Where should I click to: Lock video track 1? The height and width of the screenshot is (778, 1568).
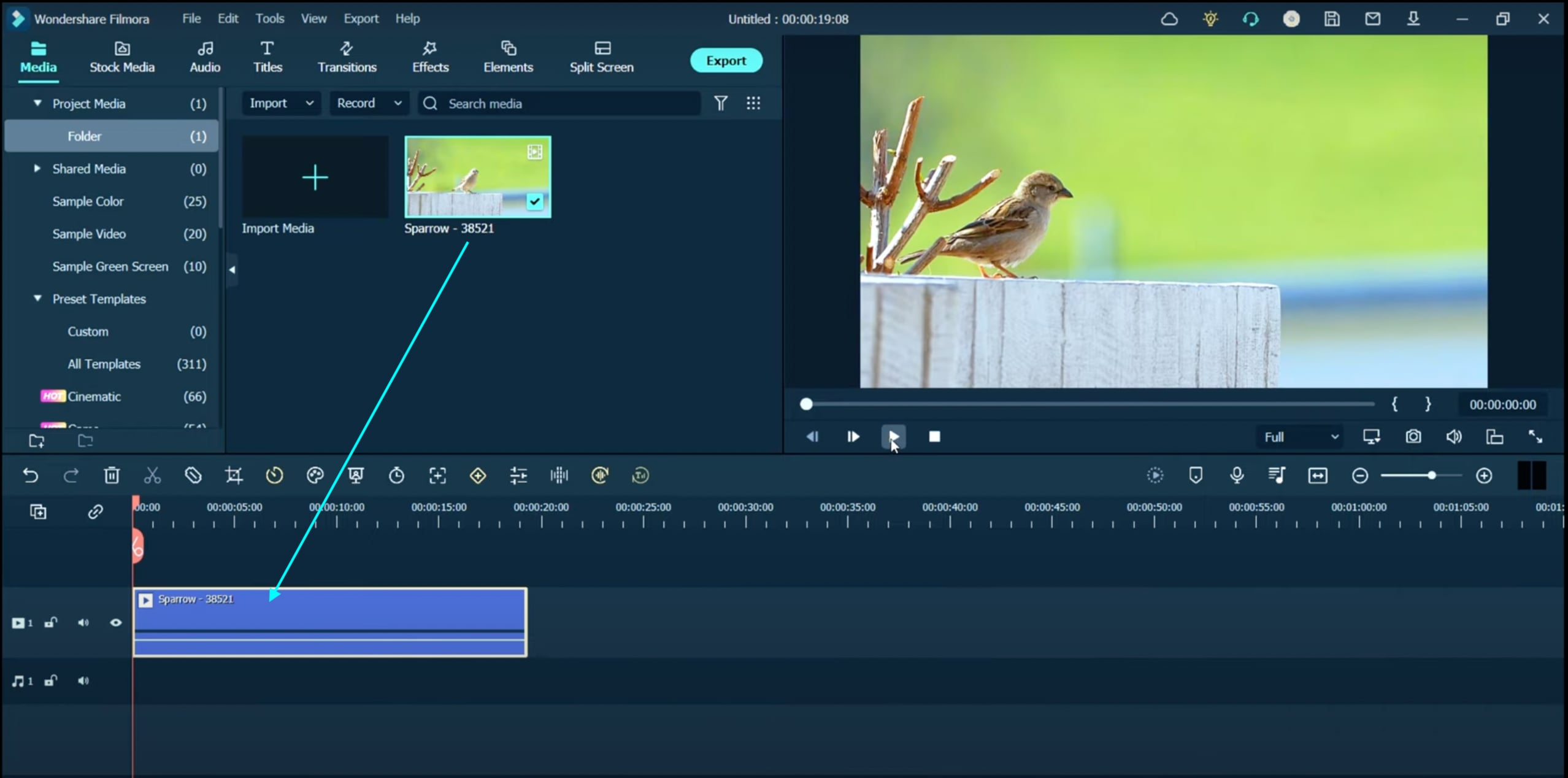(x=51, y=623)
